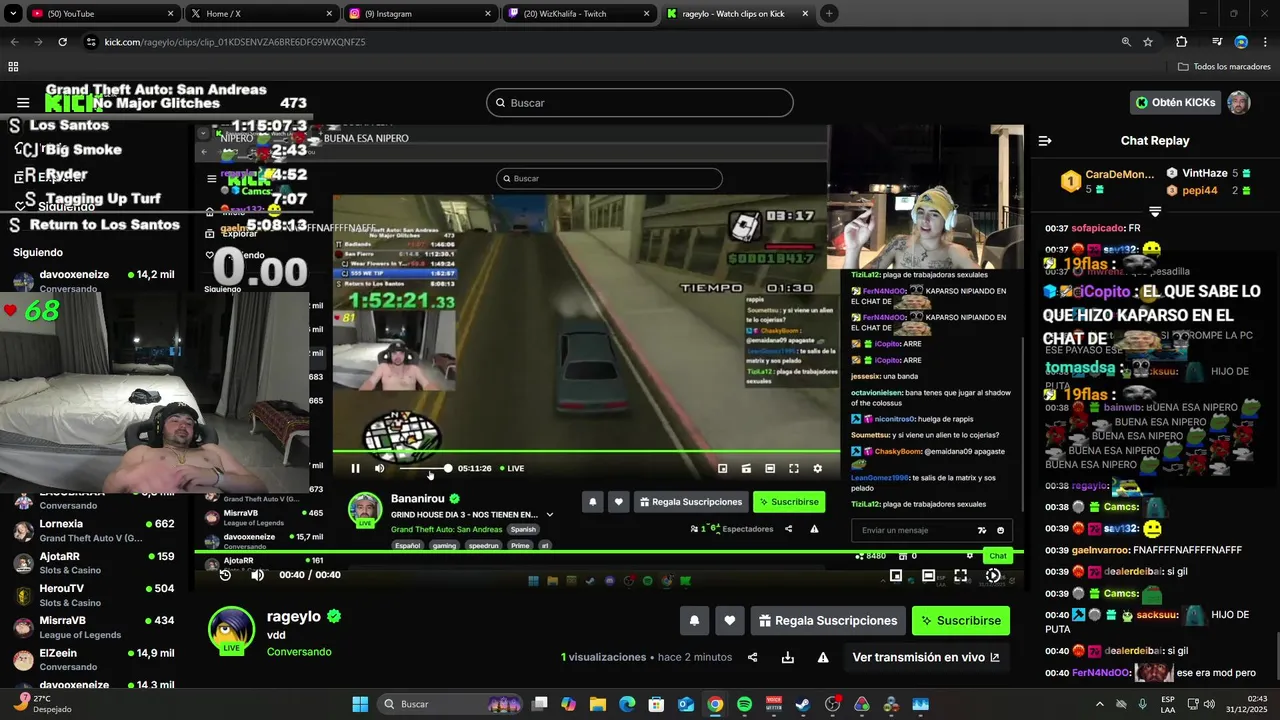The width and height of the screenshot is (1280, 720).
Task: Mute the clip volume speaker icon
Action: (x=257, y=575)
